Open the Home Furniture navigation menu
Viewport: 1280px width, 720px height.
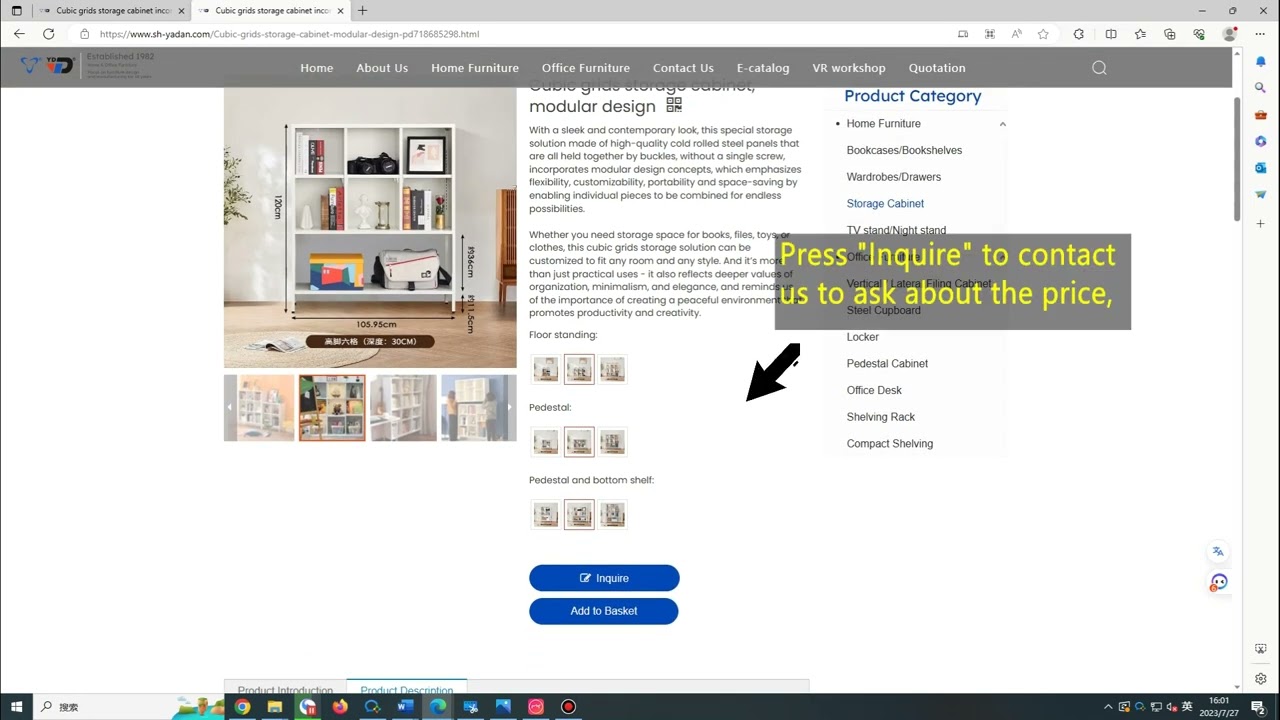click(475, 68)
